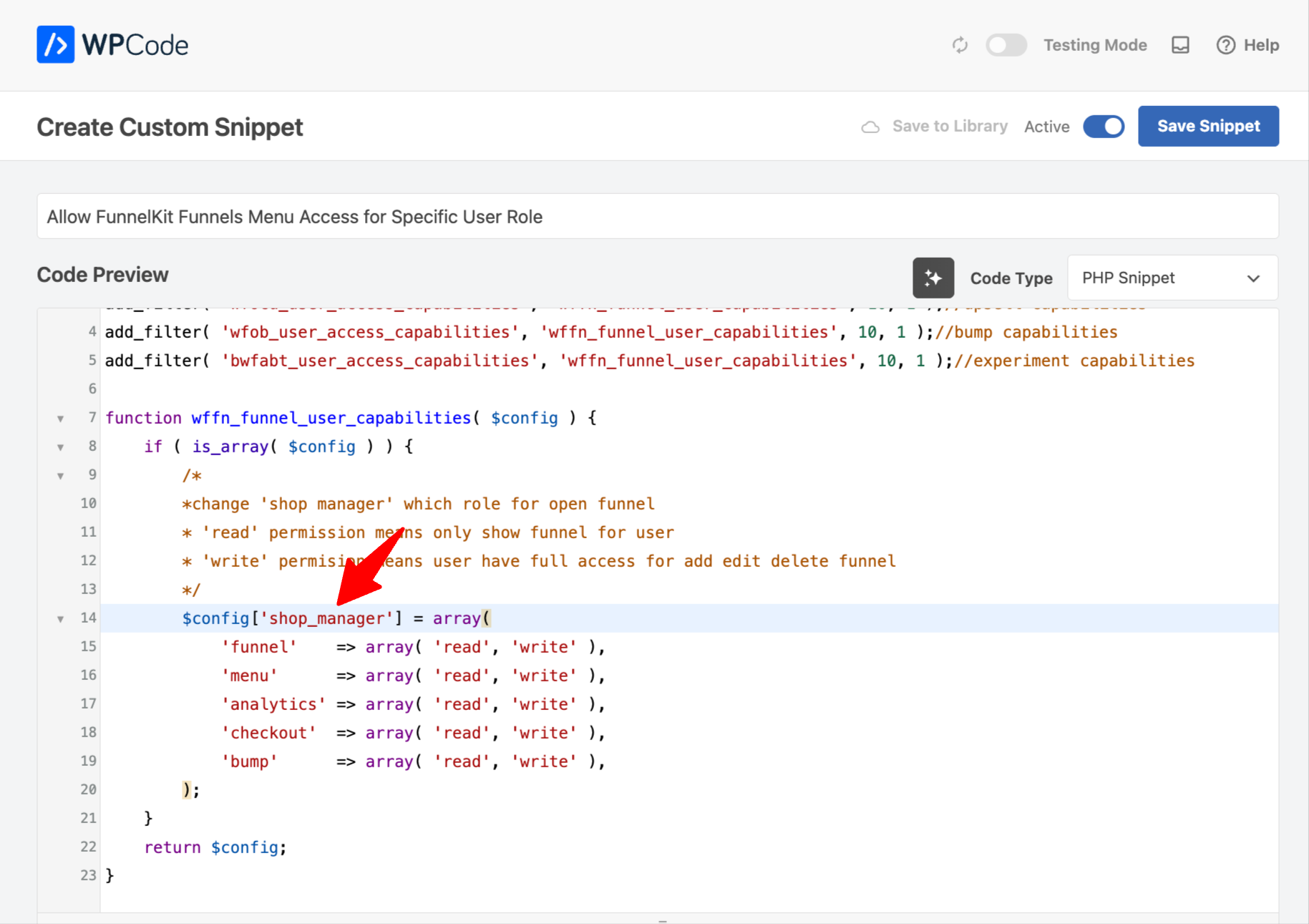
Task: Click the sync/refresh icon in the top bar
Action: click(960, 44)
